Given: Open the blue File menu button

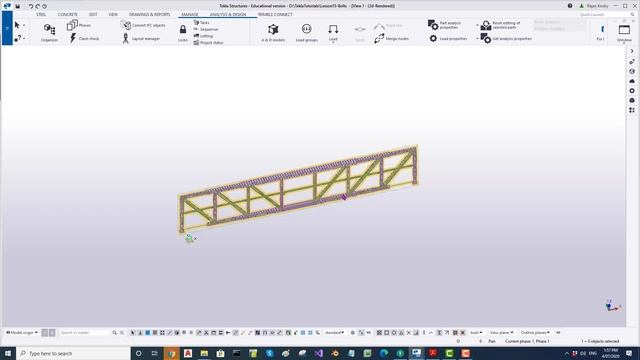Looking at the screenshot, I should tap(7, 28).
